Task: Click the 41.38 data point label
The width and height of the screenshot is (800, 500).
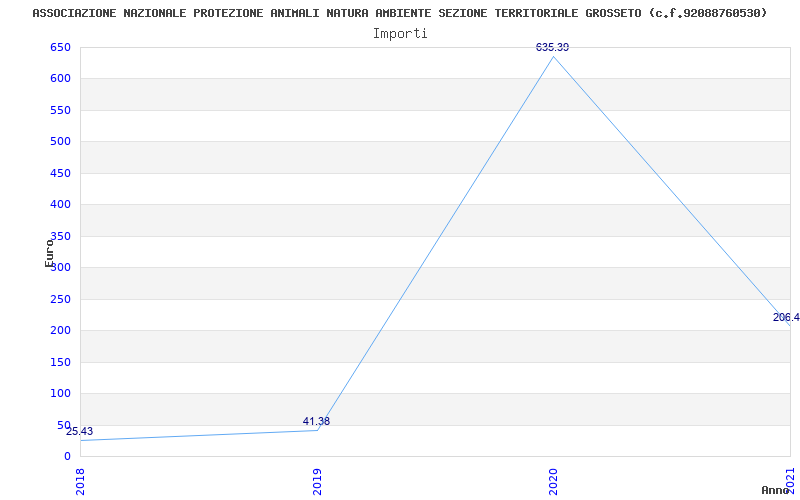Action: click(316, 421)
